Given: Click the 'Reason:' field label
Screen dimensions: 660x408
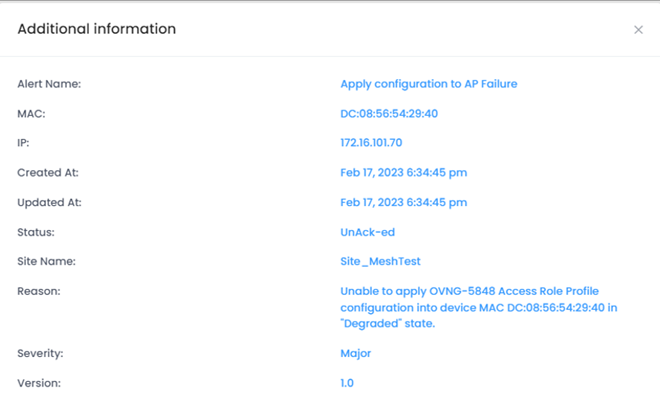Looking at the screenshot, I should (39, 291).
